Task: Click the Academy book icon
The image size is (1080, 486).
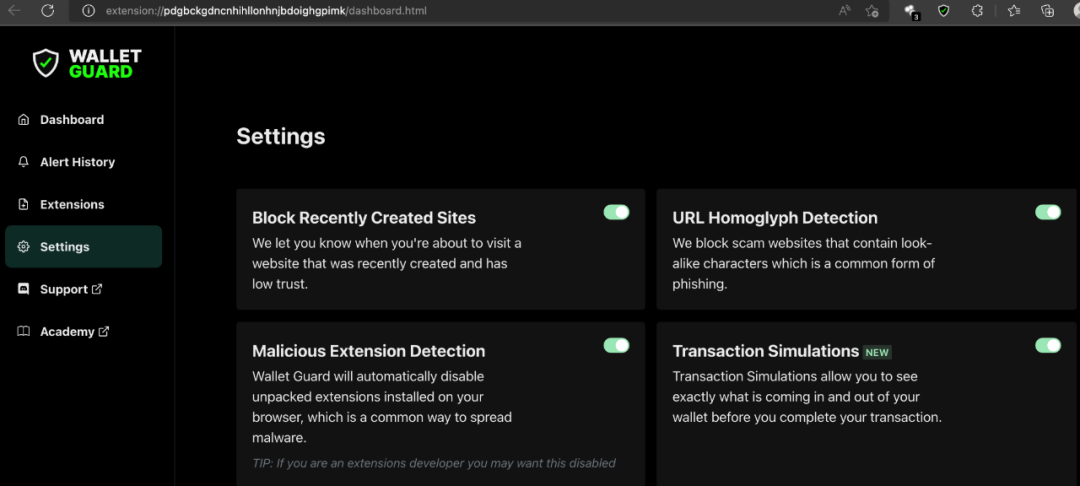Action: (x=24, y=331)
